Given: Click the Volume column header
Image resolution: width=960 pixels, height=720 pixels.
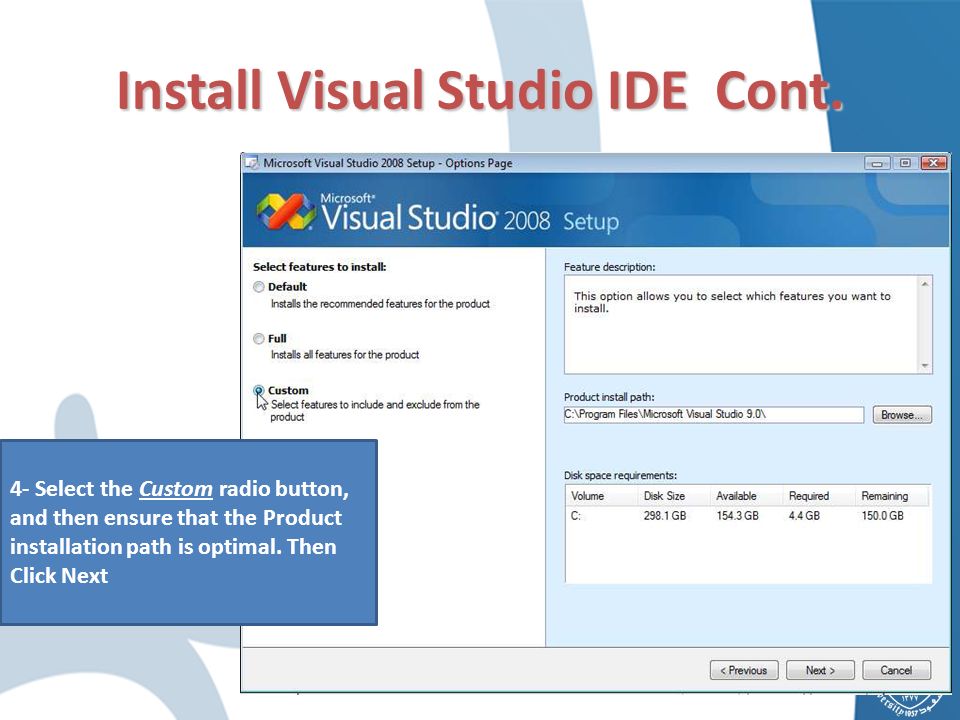Looking at the screenshot, I should 601,496.
